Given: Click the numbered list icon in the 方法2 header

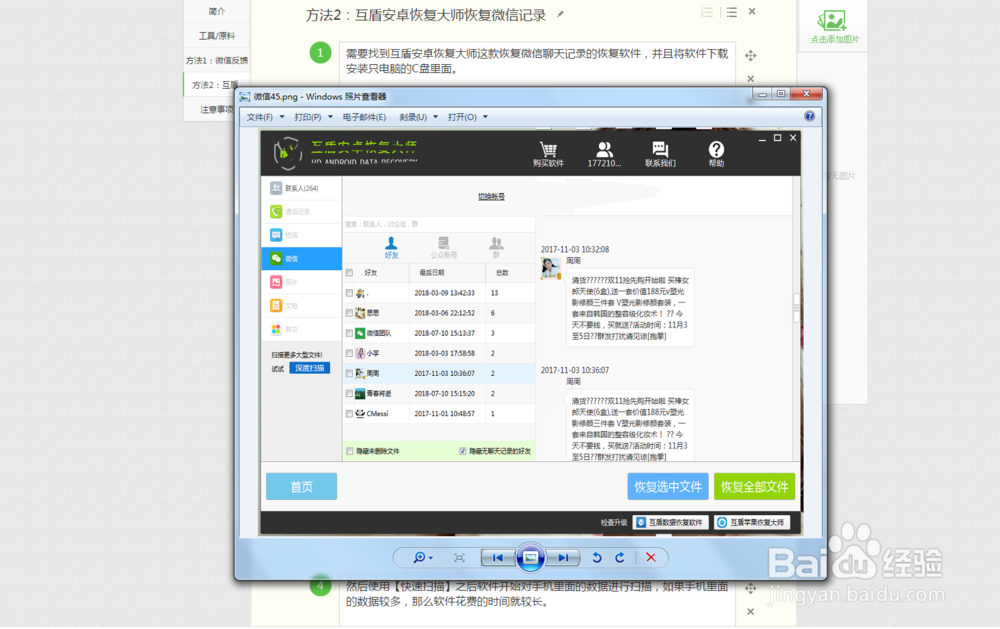Looking at the screenshot, I should (707, 12).
